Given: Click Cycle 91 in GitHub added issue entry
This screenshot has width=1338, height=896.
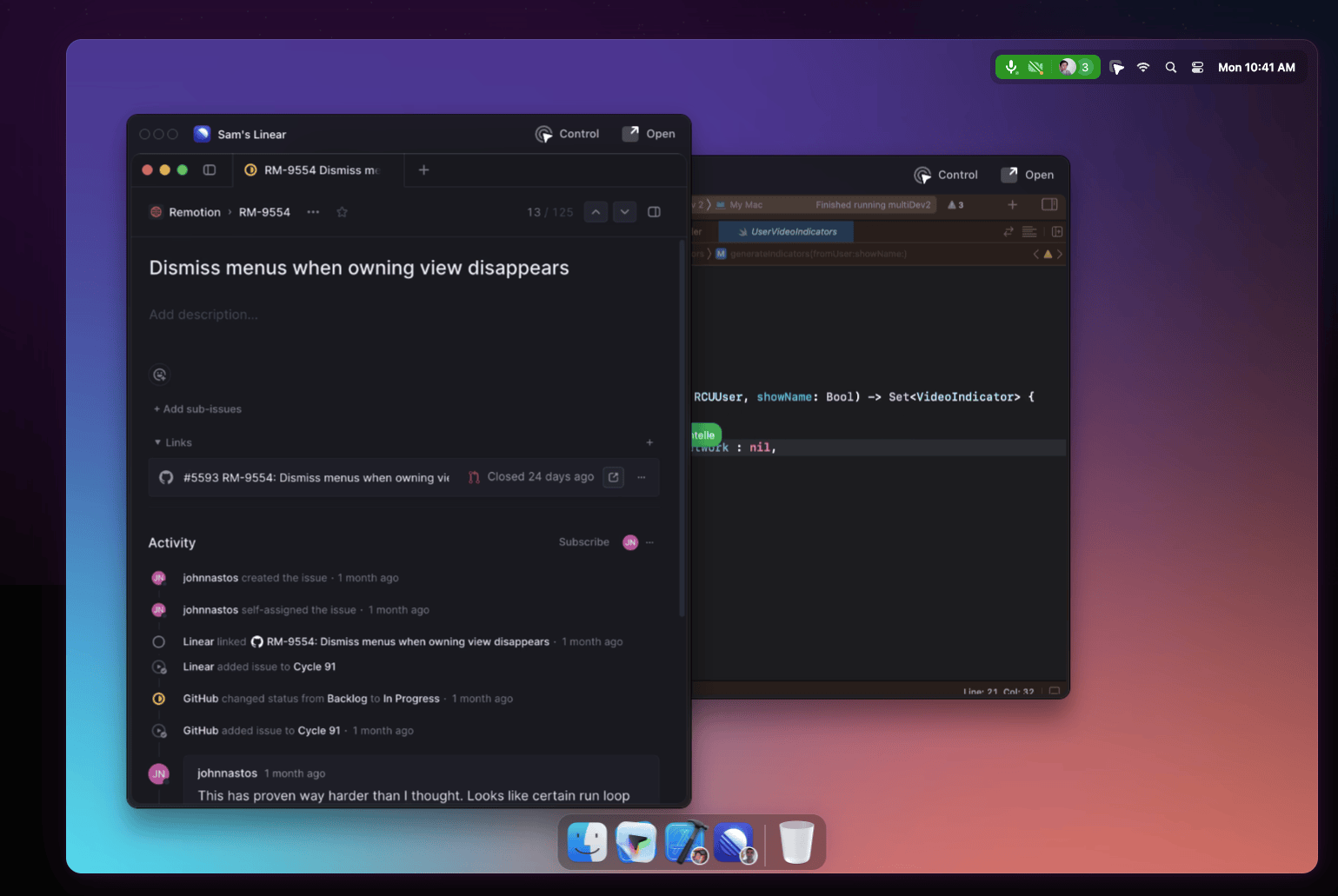Looking at the screenshot, I should pyautogui.click(x=319, y=731).
